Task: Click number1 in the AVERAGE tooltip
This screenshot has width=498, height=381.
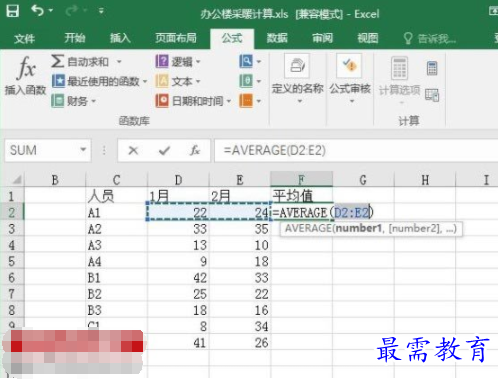Action: click(358, 228)
